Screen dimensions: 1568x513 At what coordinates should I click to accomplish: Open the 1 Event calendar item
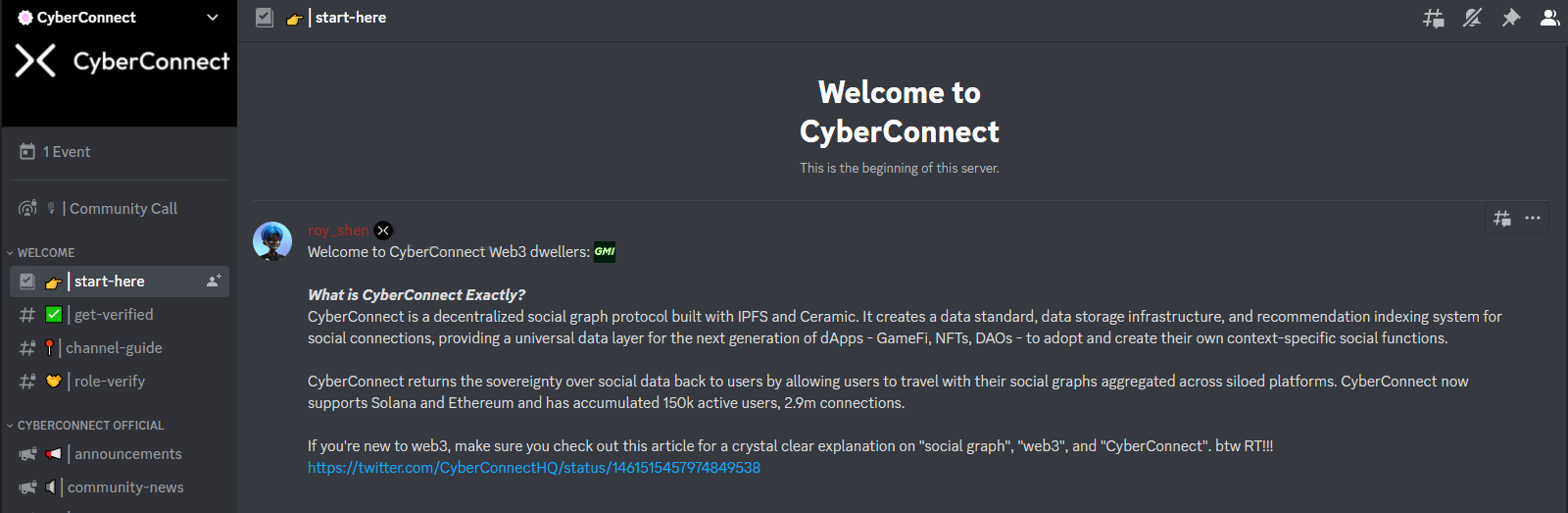click(x=119, y=152)
